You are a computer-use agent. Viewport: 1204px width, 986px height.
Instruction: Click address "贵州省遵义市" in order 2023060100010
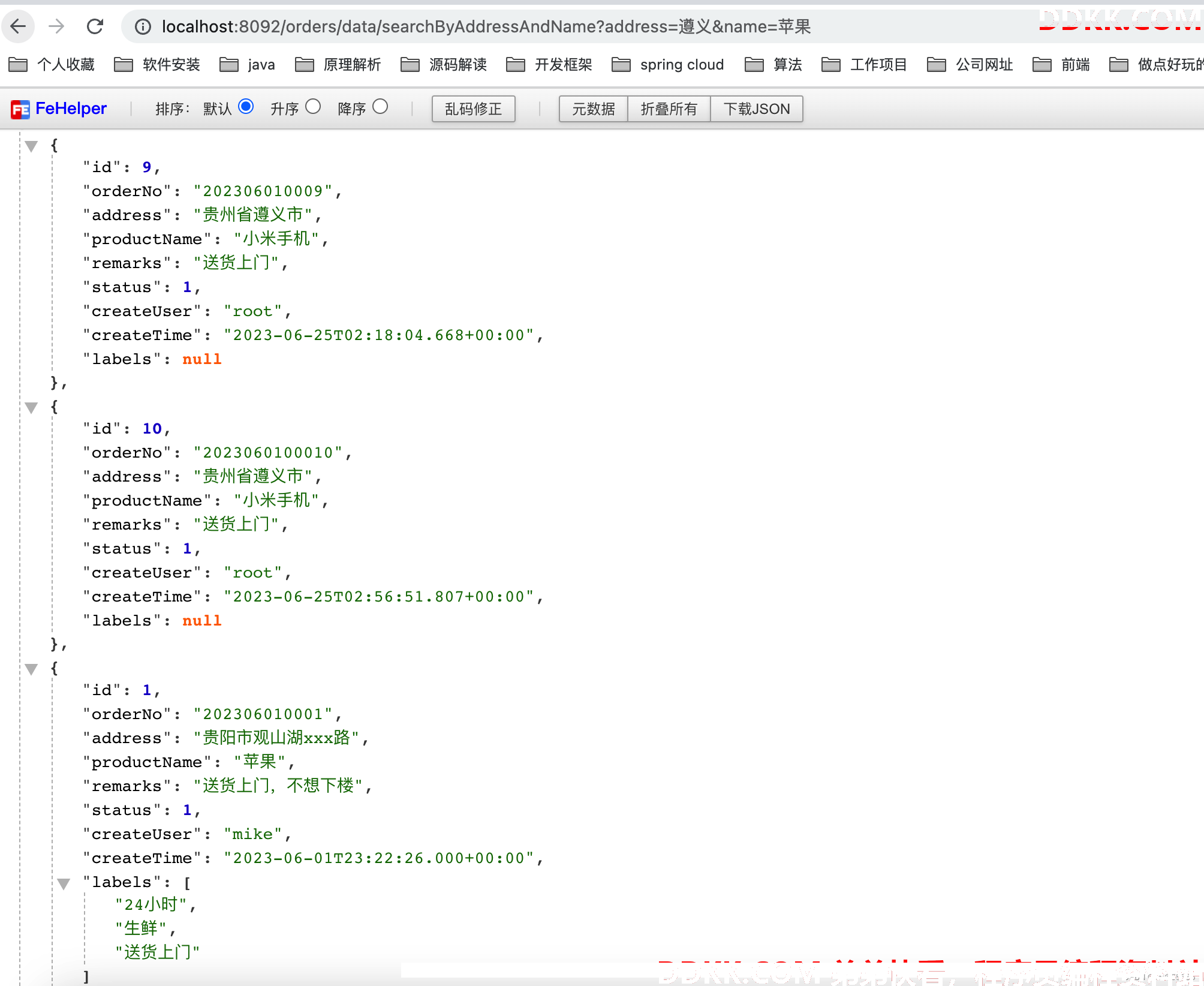[x=253, y=476]
